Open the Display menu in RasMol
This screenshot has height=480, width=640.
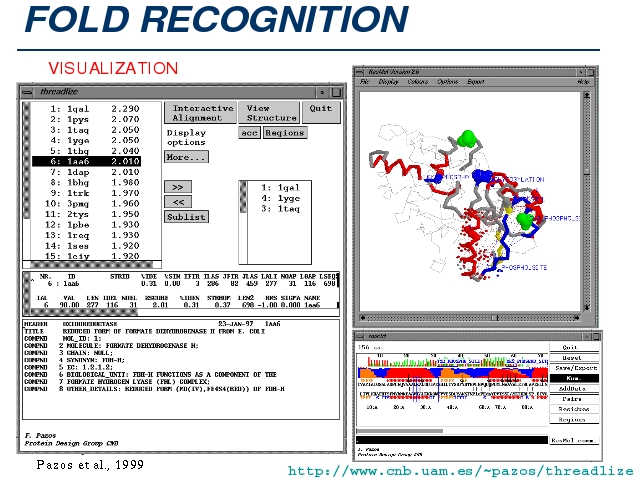click(x=388, y=82)
